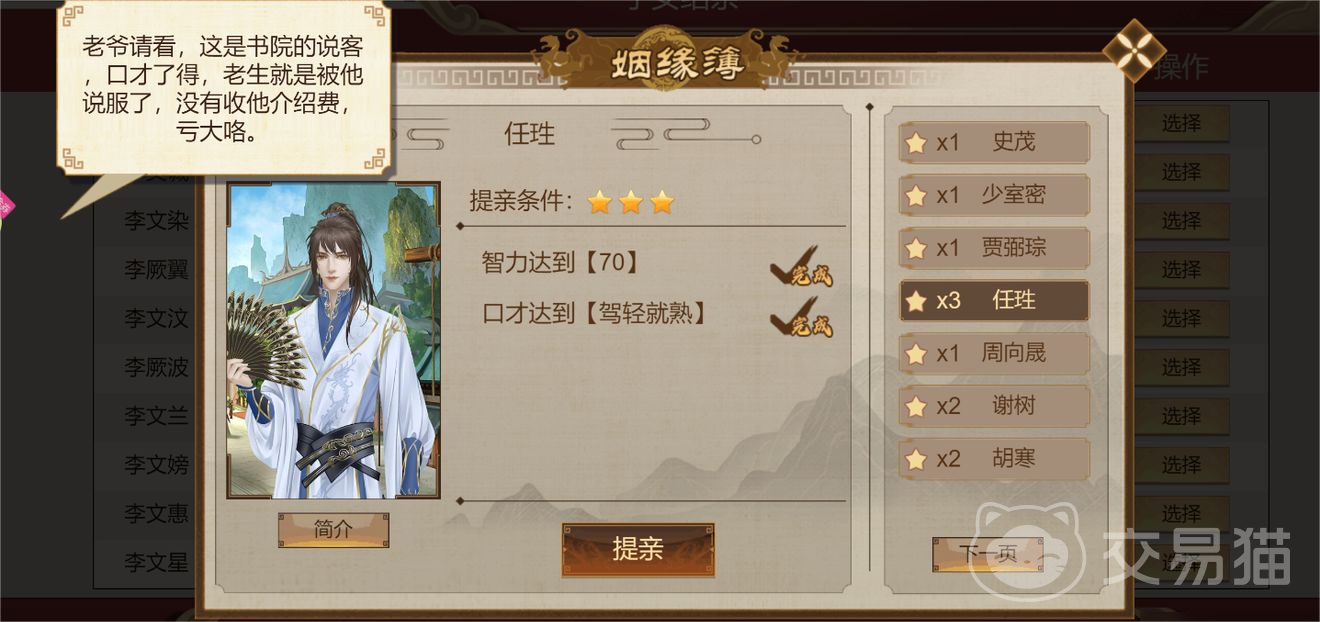Click the star icon beside 胡寒
This screenshot has height=622, width=1320.
coord(915,461)
